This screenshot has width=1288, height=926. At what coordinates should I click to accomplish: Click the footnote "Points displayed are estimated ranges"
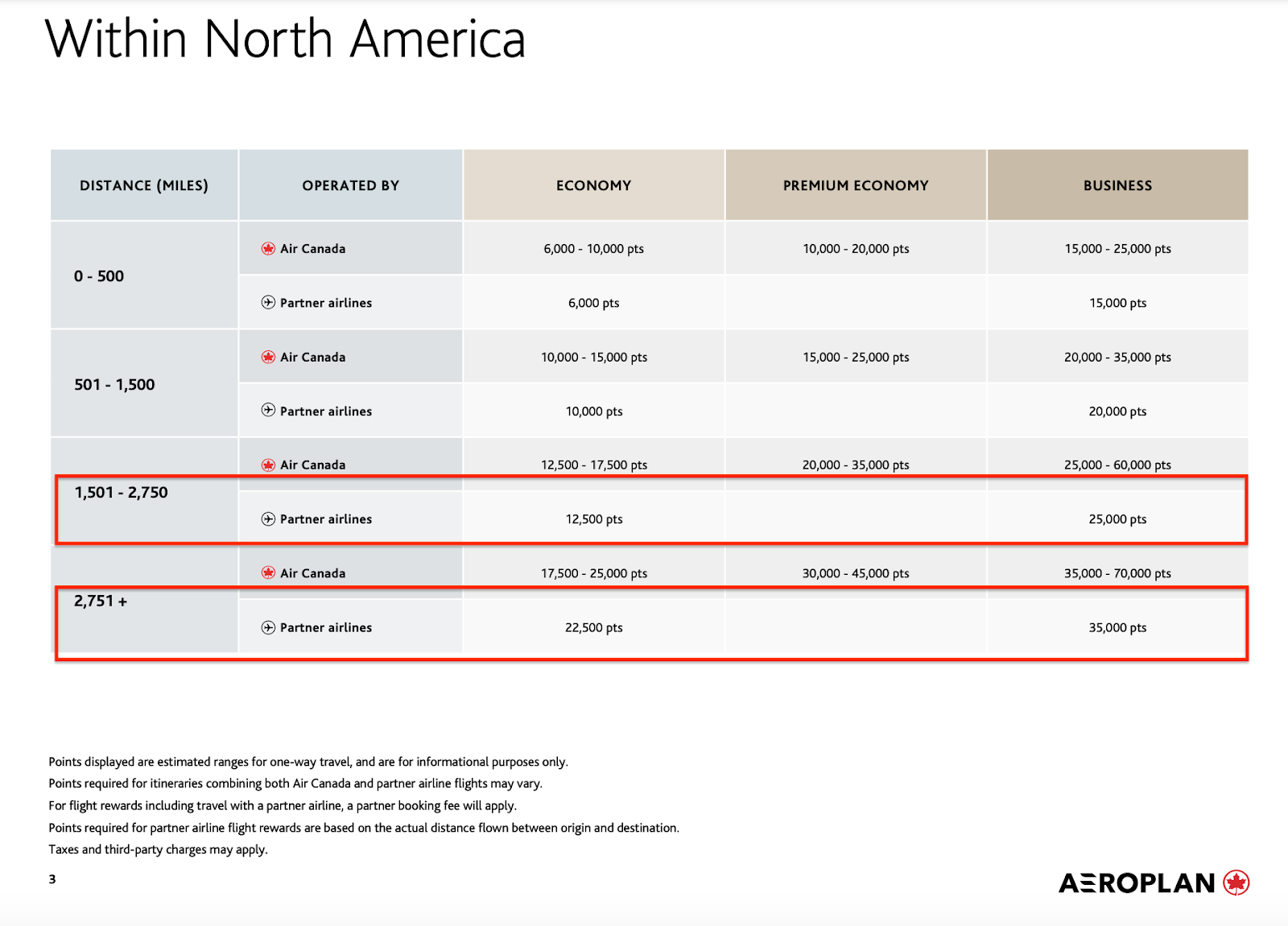308,762
